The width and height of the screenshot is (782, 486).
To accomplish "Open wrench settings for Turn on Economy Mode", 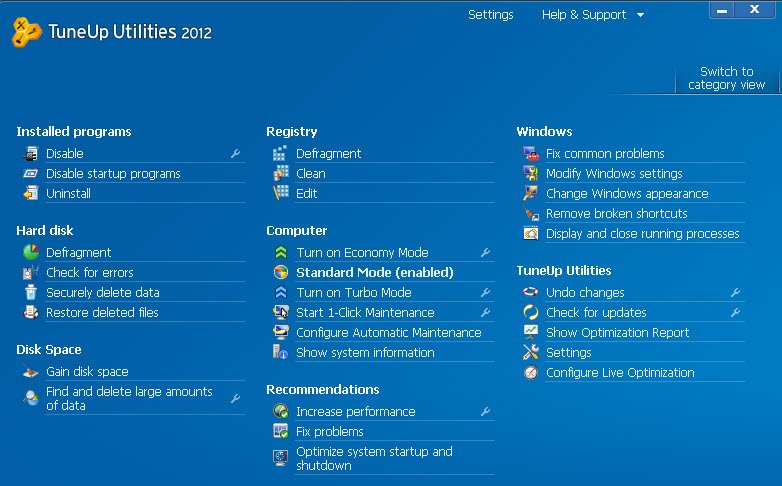I will [485, 252].
